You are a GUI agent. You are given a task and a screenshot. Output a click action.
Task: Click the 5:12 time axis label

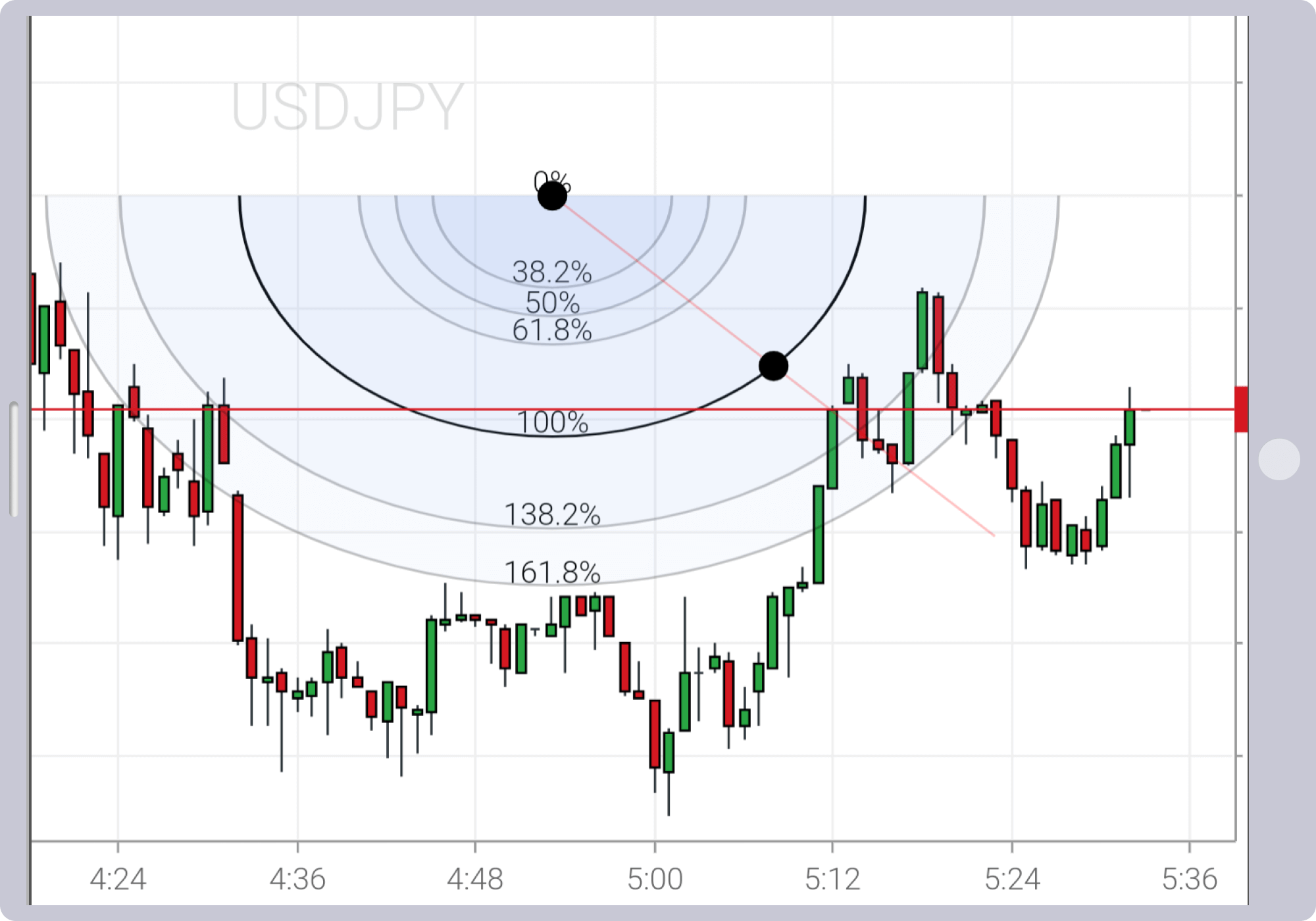832,879
